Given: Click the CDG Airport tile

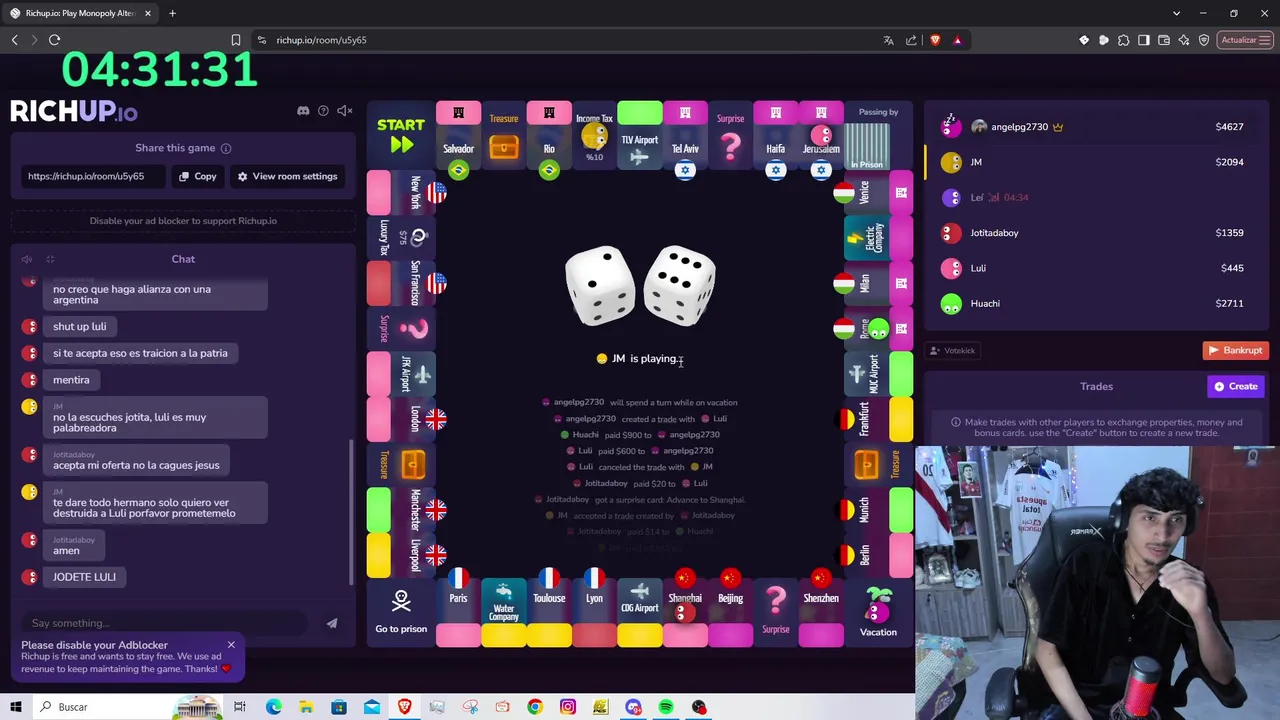Looking at the screenshot, I should [x=640, y=612].
